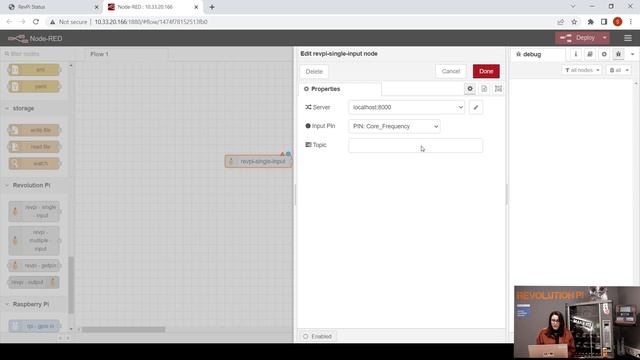The width and height of the screenshot is (640, 360).
Task: Toggle the browser side panel icon
Action: (x=604, y=22)
